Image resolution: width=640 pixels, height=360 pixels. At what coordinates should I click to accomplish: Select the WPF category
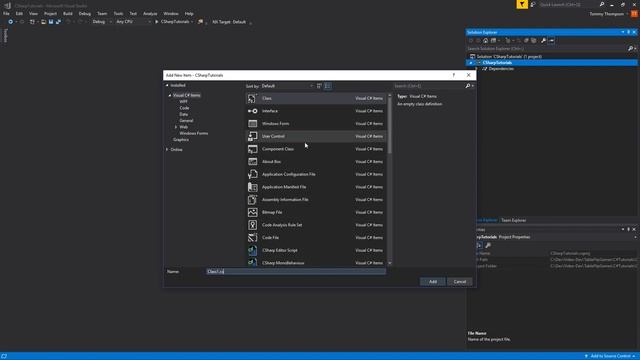coord(184,102)
